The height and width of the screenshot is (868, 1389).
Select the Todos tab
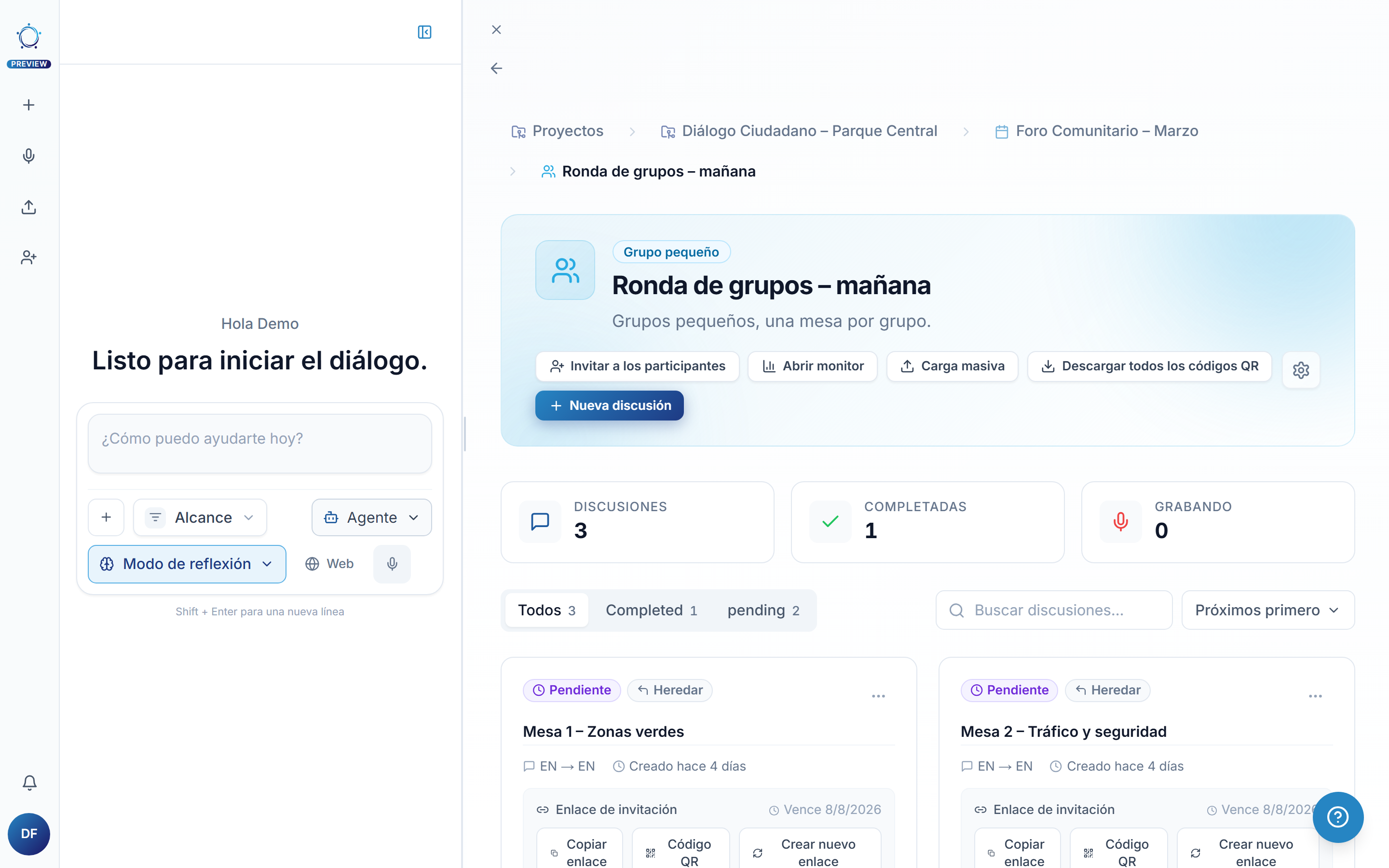click(x=546, y=610)
